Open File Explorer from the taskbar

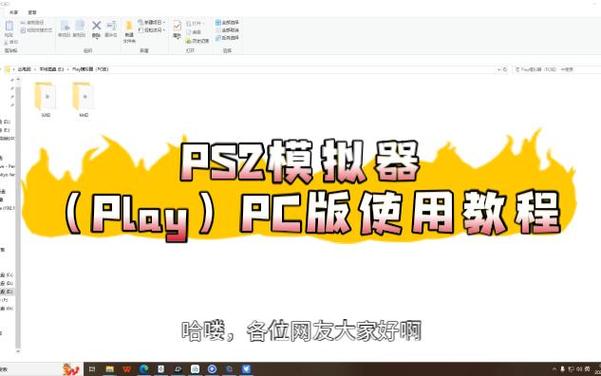[110, 369]
